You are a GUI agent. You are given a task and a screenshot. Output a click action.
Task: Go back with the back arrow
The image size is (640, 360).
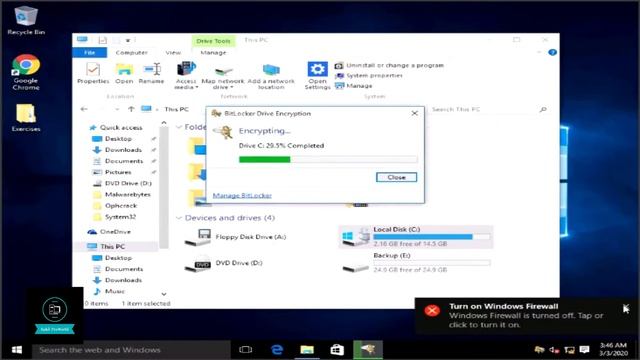tap(84, 109)
